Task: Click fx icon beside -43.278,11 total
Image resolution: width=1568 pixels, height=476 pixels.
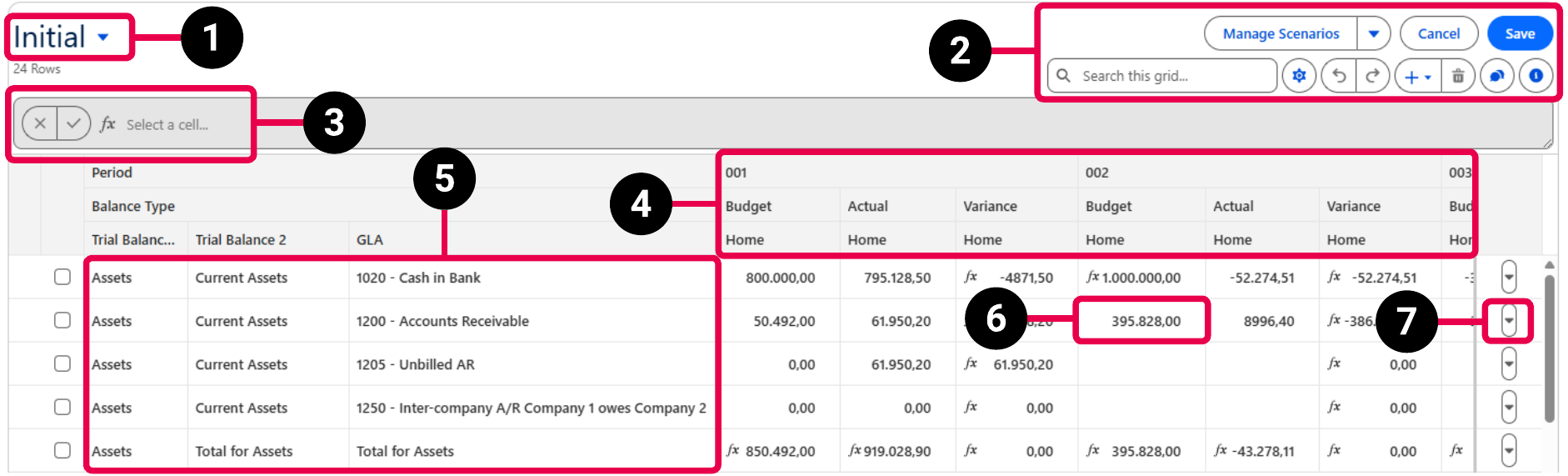Action: (x=1221, y=450)
